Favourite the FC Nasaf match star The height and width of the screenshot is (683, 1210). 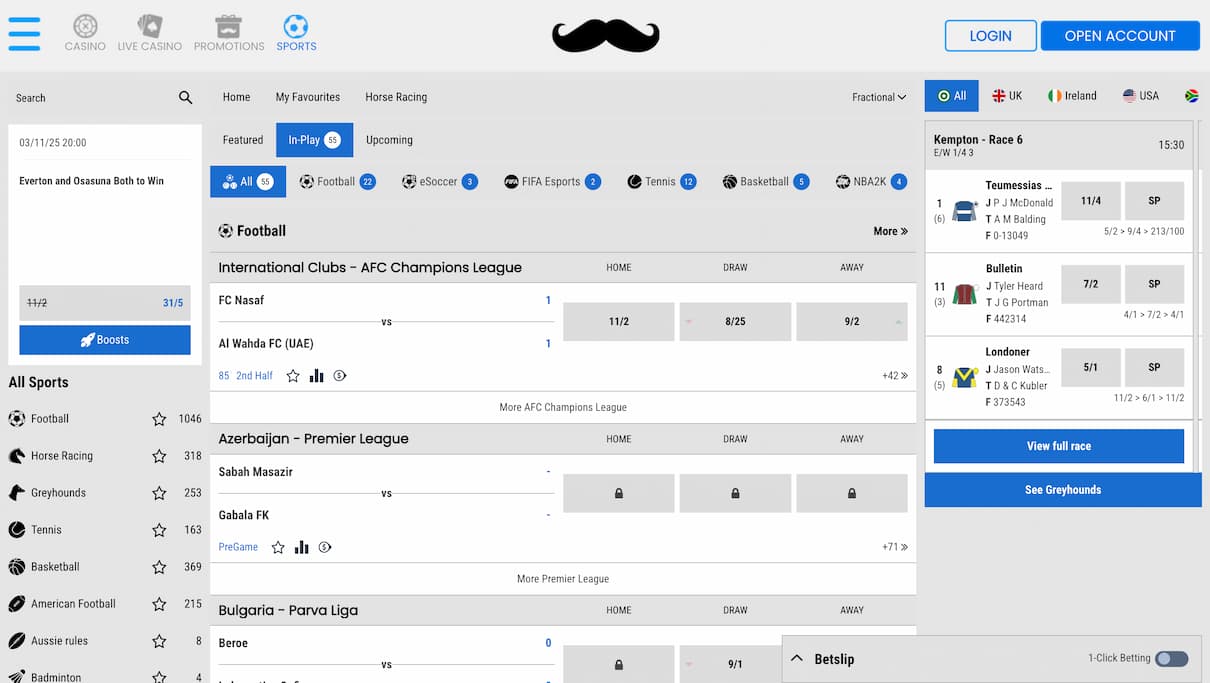click(x=293, y=376)
